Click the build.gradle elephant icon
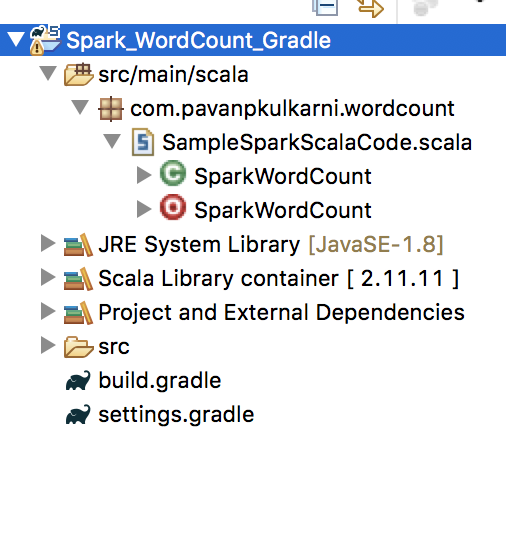The image size is (508, 558). pyautogui.click(x=78, y=381)
